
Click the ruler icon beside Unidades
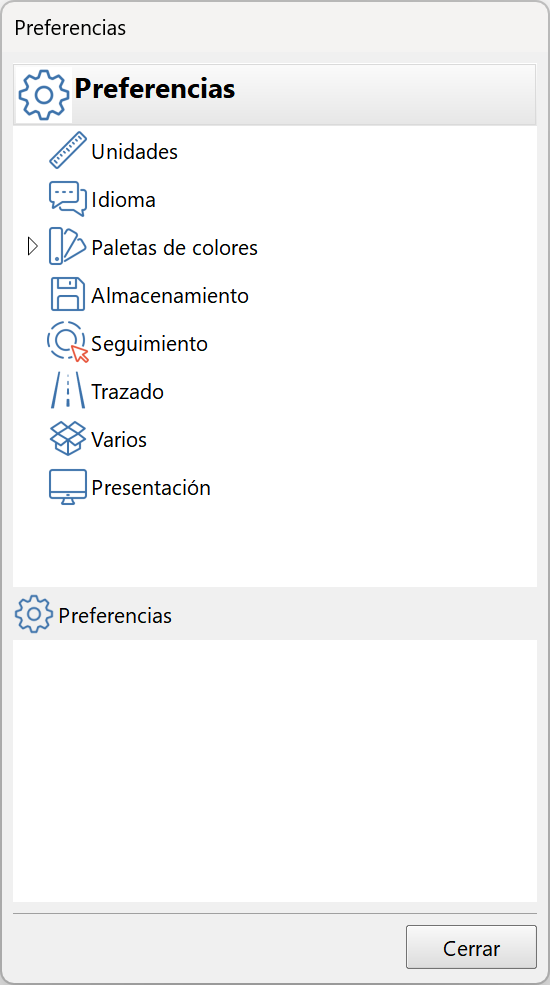(x=68, y=151)
